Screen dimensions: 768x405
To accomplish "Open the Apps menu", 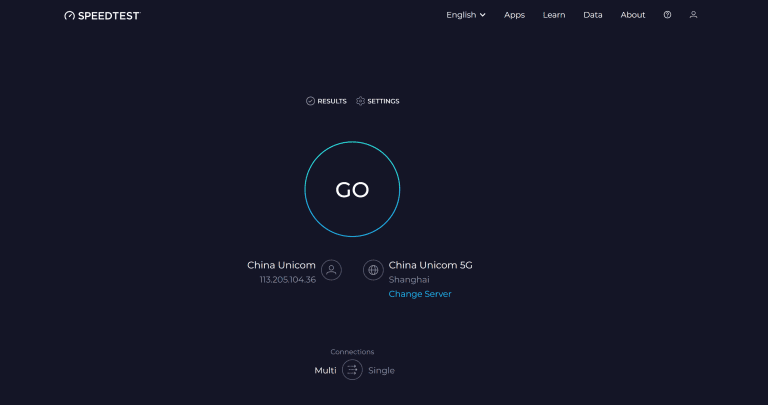I will (514, 15).
